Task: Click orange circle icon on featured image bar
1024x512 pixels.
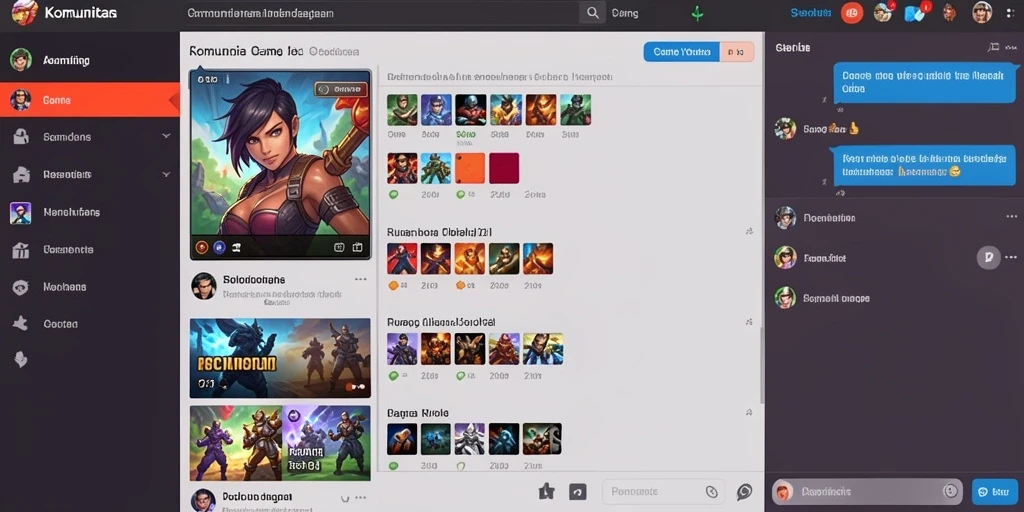Action: click(x=202, y=248)
